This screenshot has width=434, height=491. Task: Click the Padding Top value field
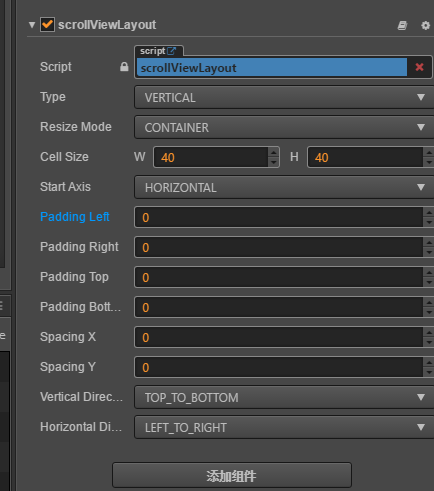click(x=279, y=277)
